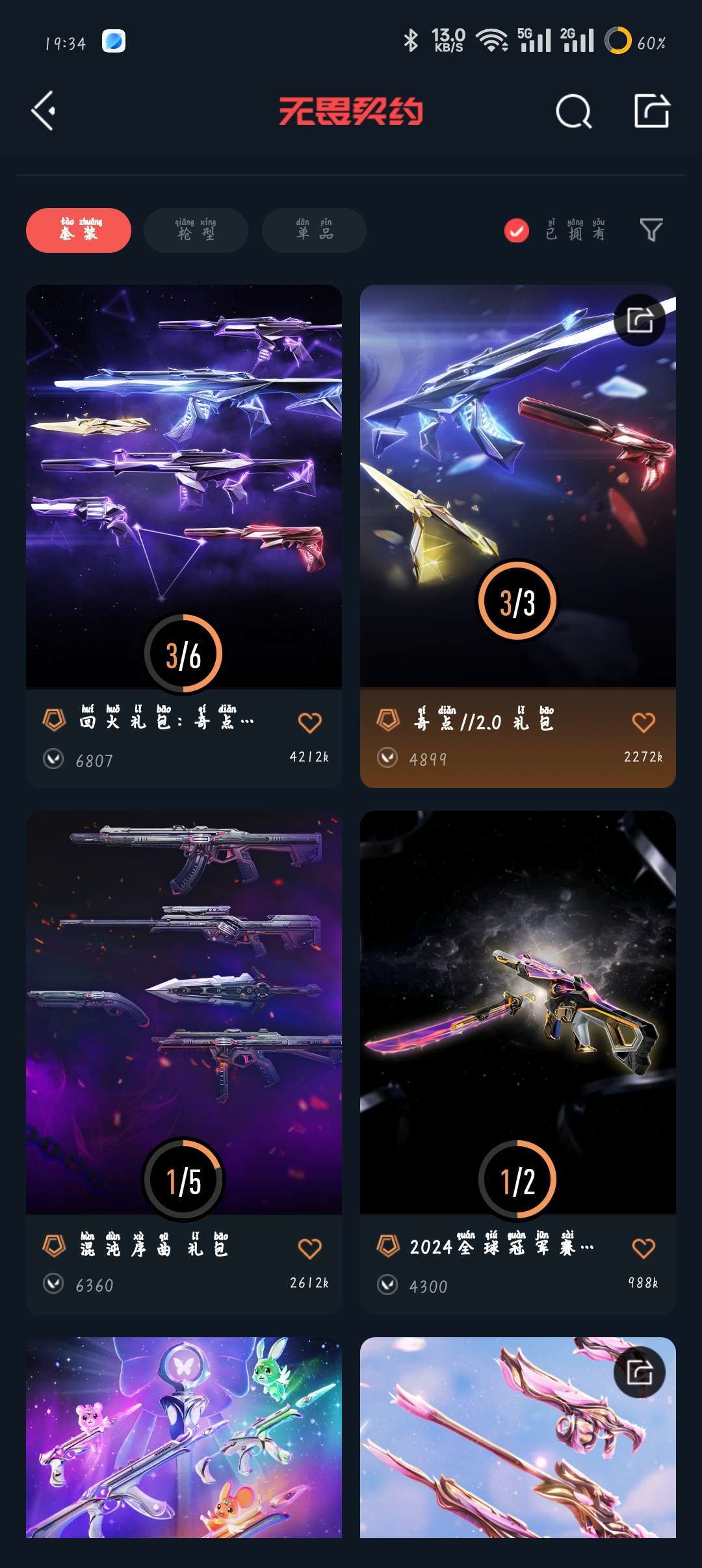
Task: Open the 混沌序曲 bundle image
Action: pyautogui.click(x=184, y=1012)
